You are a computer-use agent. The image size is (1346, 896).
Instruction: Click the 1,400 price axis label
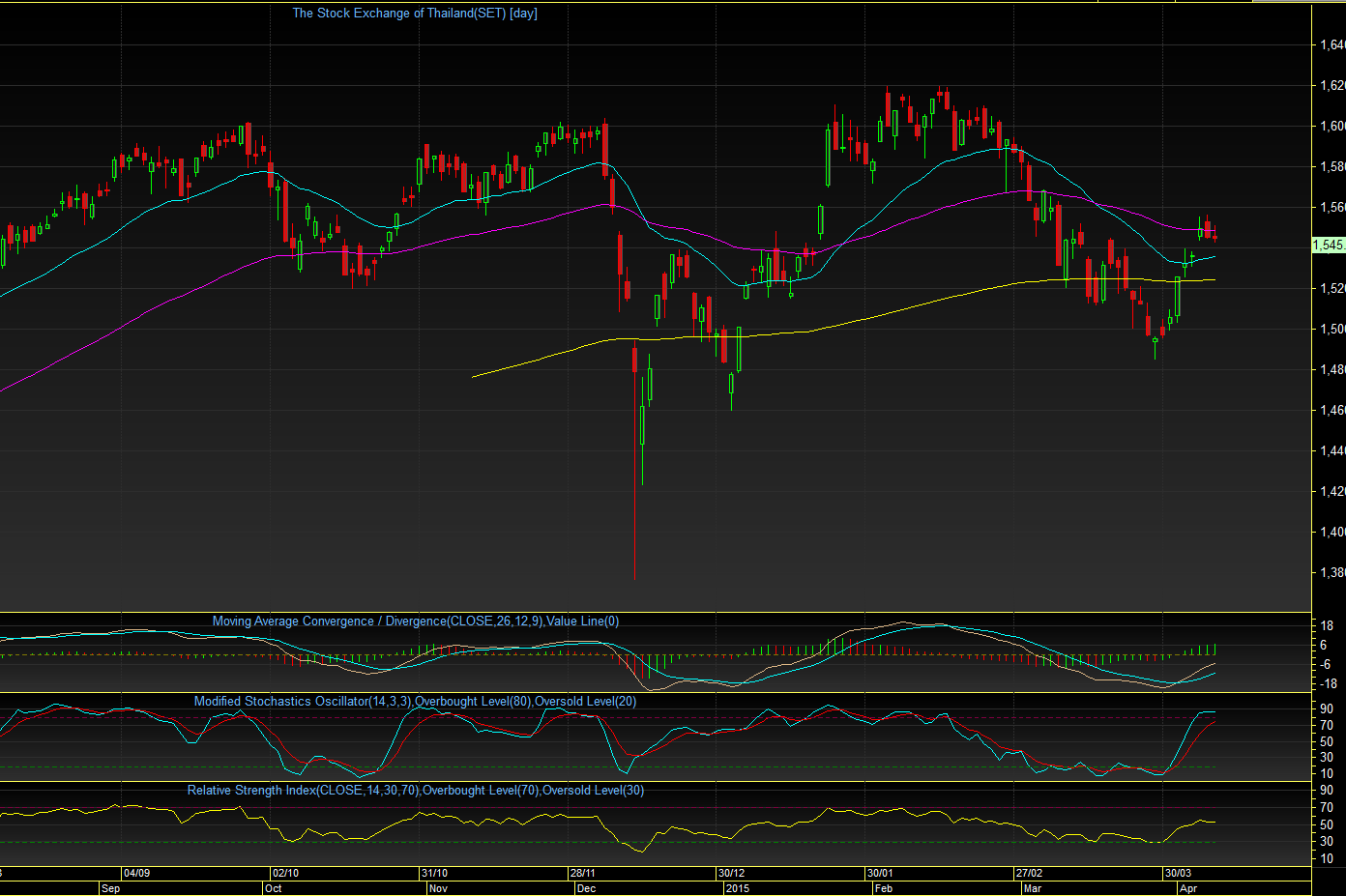(x=1332, y=533)
